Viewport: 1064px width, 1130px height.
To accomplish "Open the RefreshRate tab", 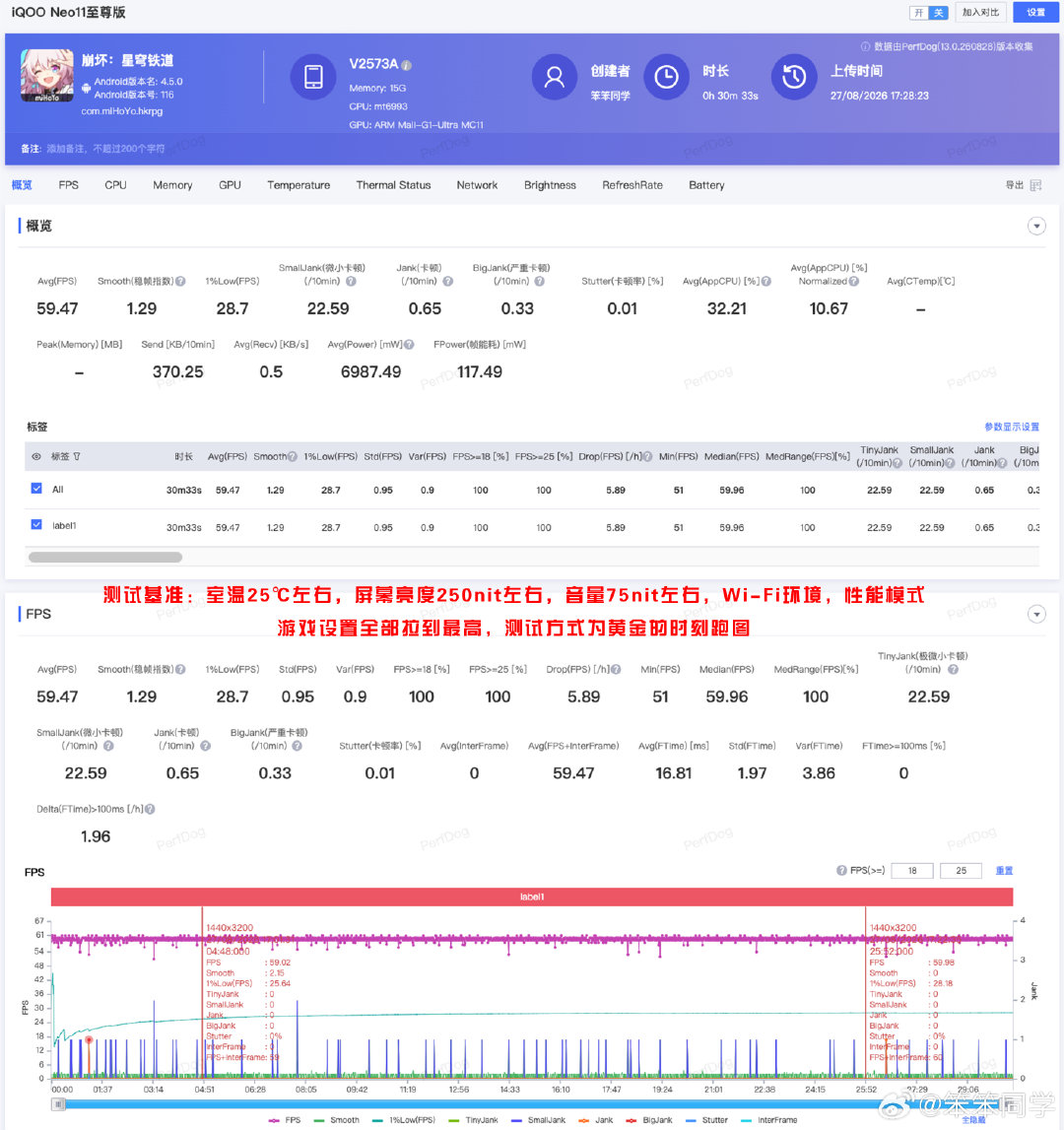I will (632, 185).
